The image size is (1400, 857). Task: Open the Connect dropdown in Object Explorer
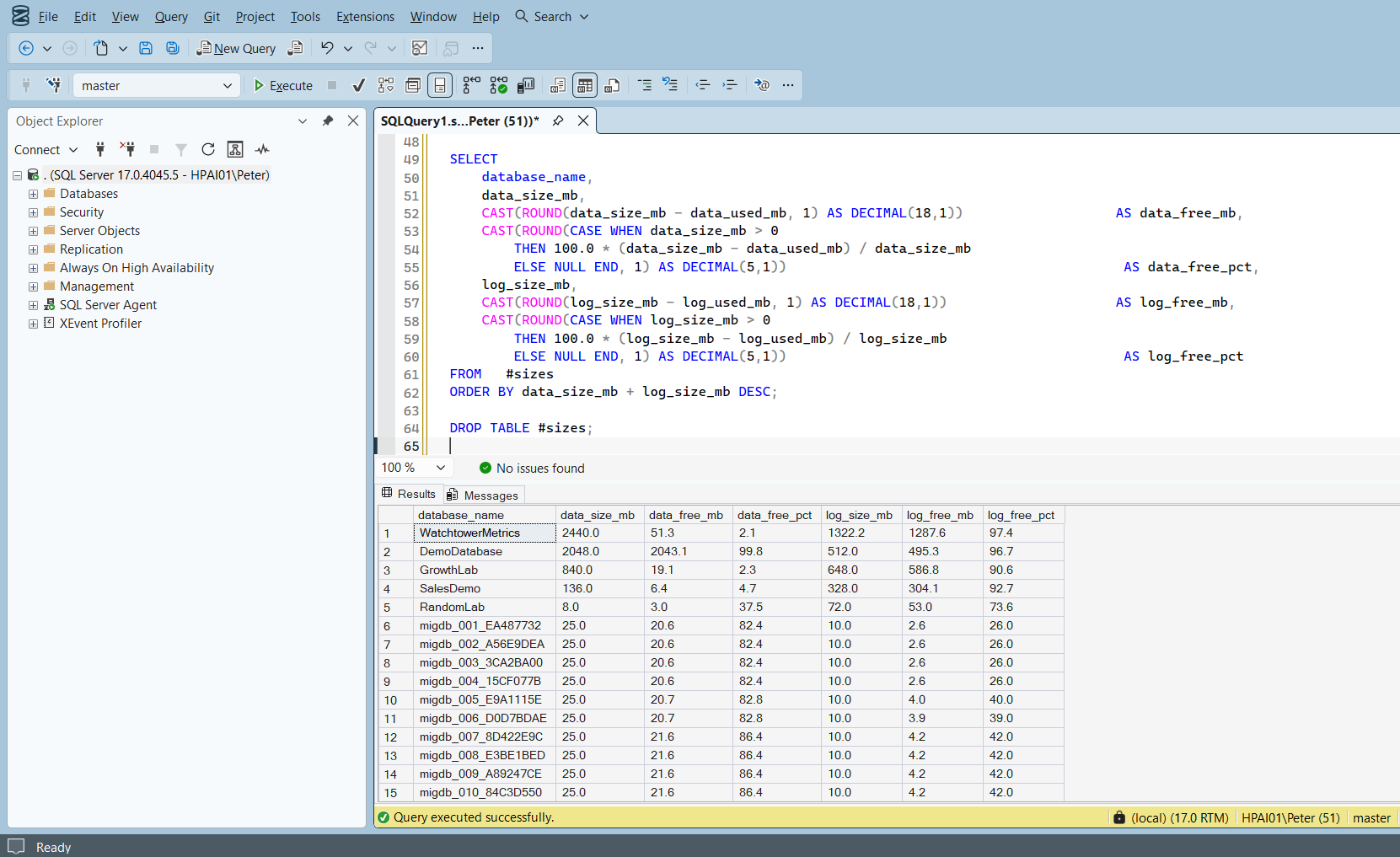(x=46, y=149)
